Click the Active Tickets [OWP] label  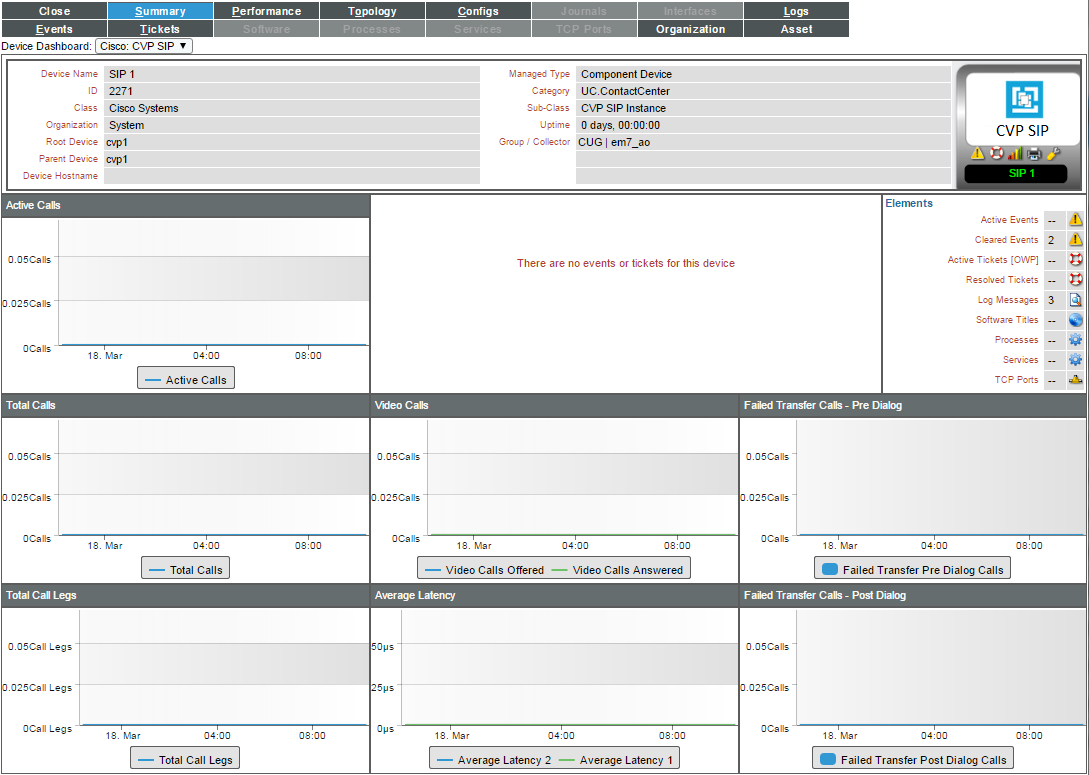(x=993, y=260)
